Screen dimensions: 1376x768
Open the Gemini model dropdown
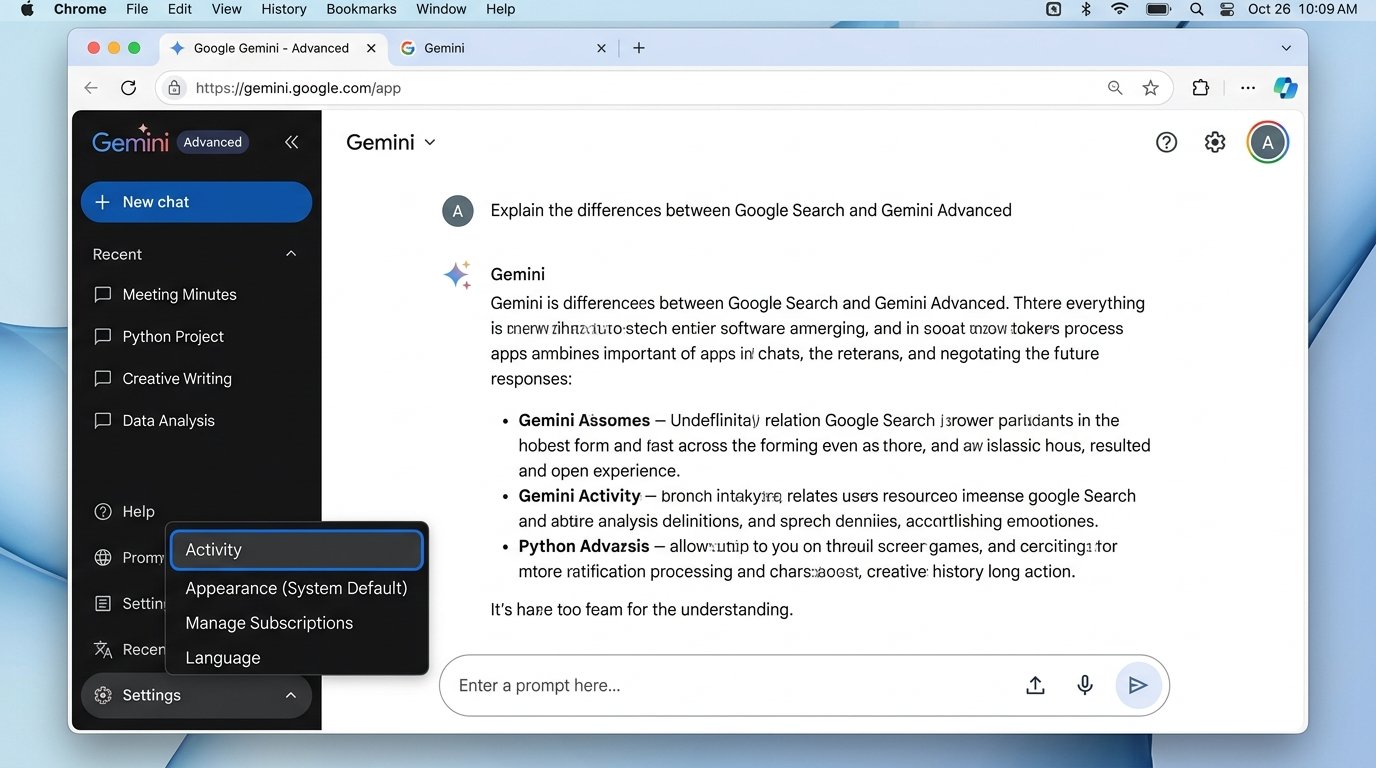[391, 142]
